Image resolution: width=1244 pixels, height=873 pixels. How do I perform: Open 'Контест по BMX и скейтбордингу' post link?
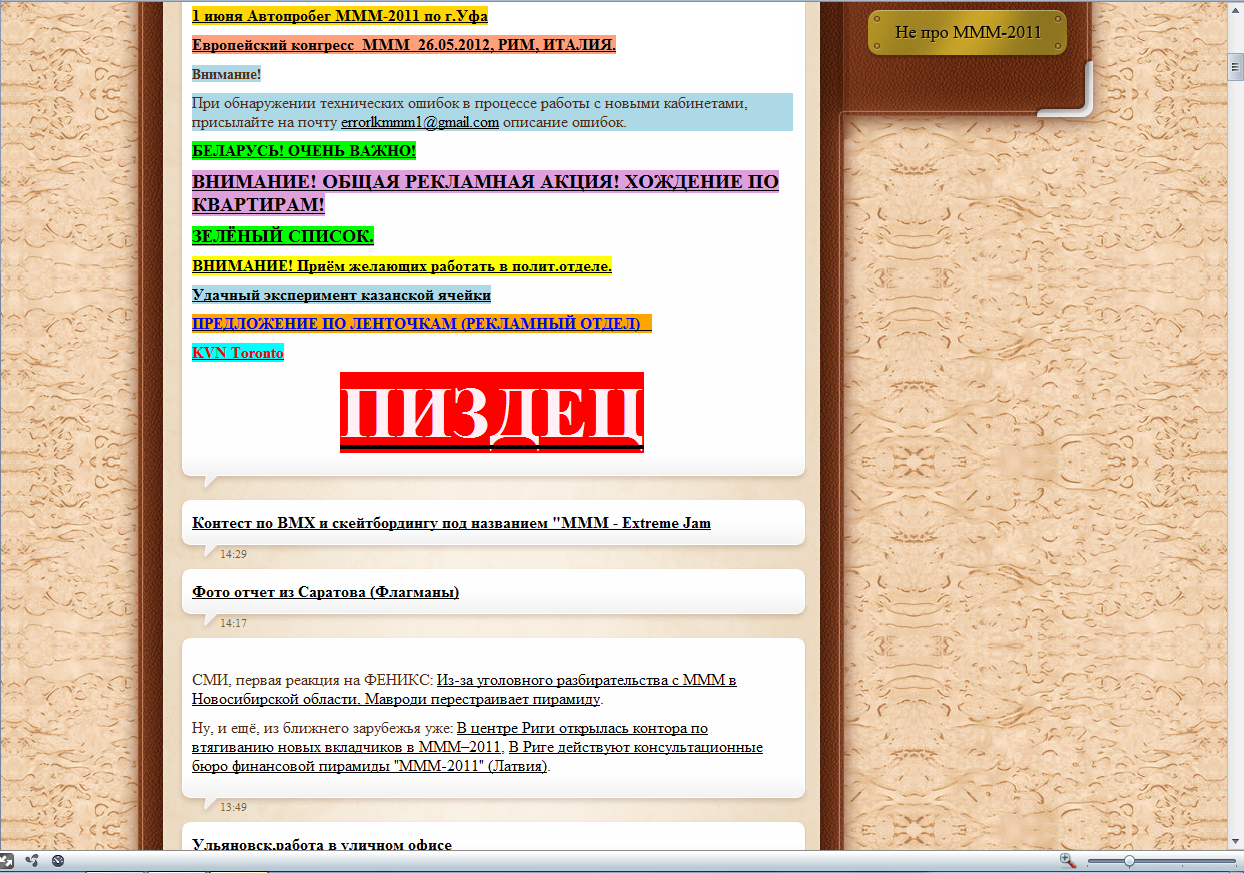pos(451,523)
